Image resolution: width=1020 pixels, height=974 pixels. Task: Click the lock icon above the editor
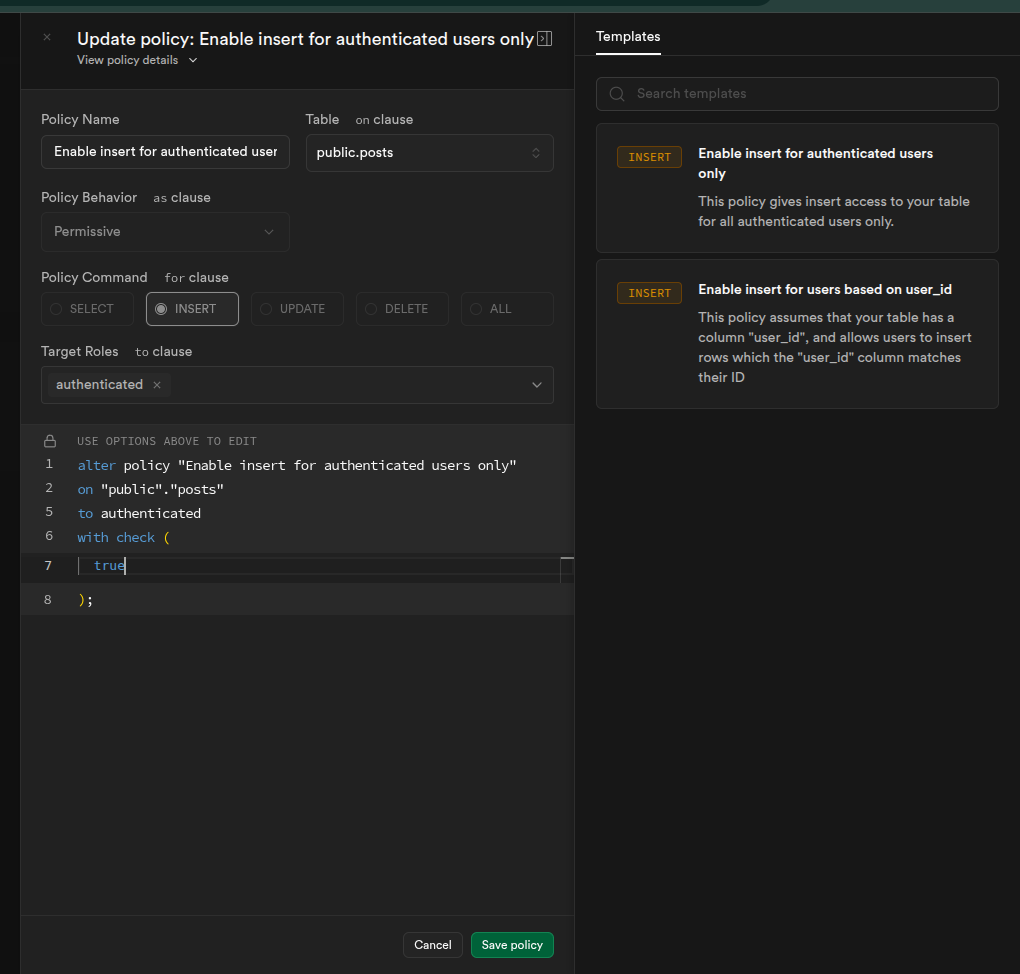pyautogui.click(x=50, y=441)
